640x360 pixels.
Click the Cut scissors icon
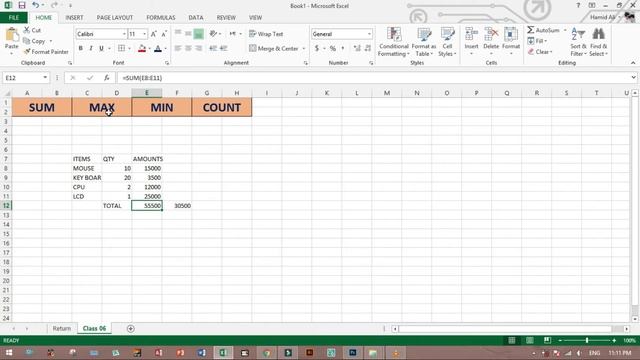click(x=27, y=30)
